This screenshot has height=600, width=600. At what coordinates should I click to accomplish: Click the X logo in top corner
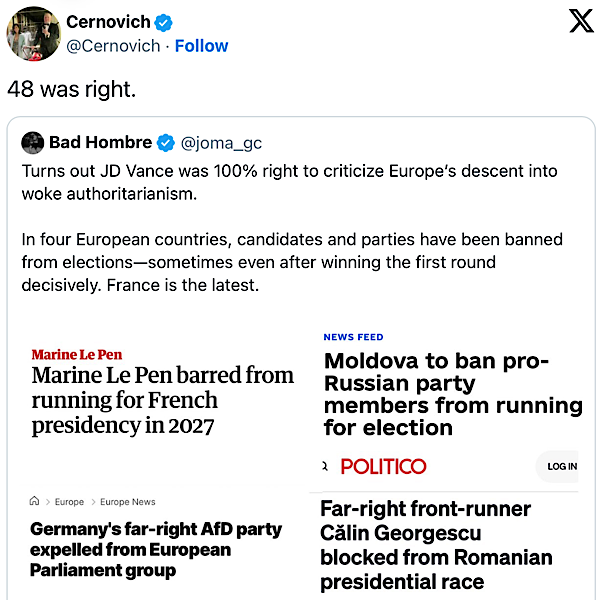tap(581, 21)
